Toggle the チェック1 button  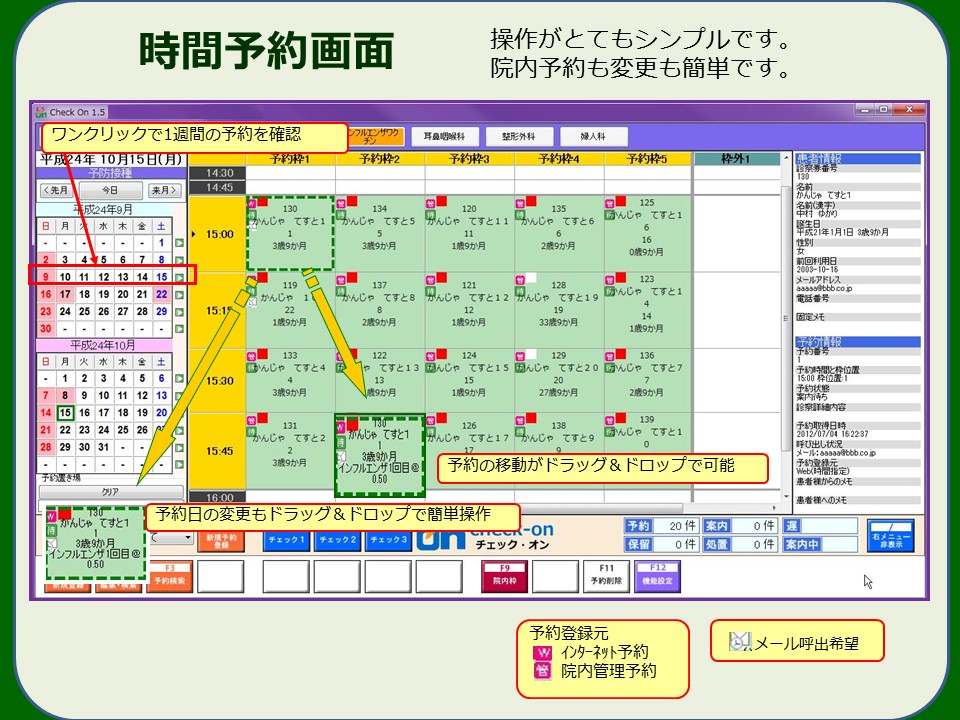[x=287, y=541]
